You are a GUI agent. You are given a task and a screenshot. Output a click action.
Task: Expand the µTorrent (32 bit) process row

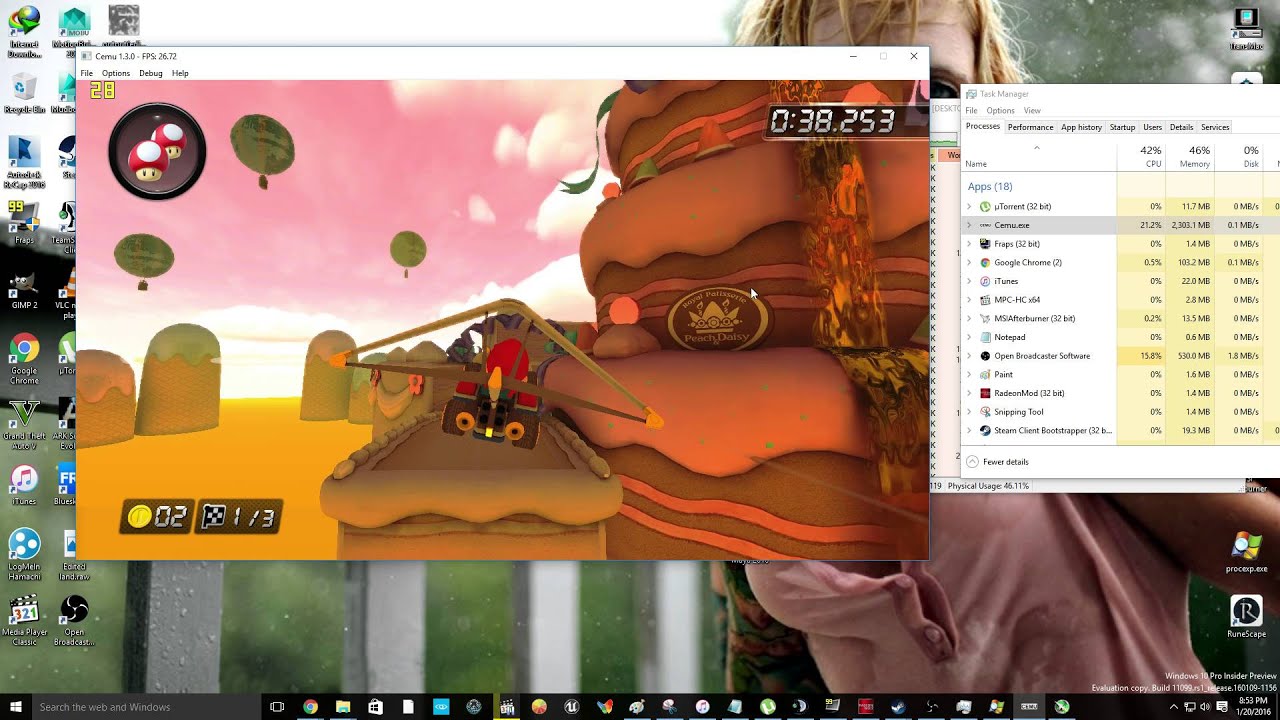(x=969, y=206)
